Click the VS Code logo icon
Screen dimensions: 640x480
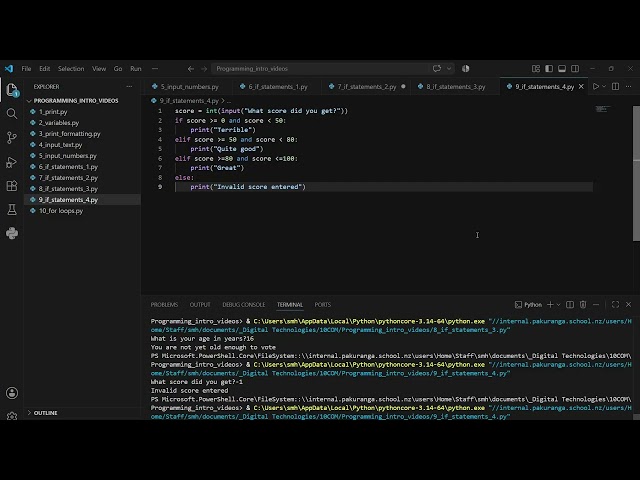tap(9, 69)
